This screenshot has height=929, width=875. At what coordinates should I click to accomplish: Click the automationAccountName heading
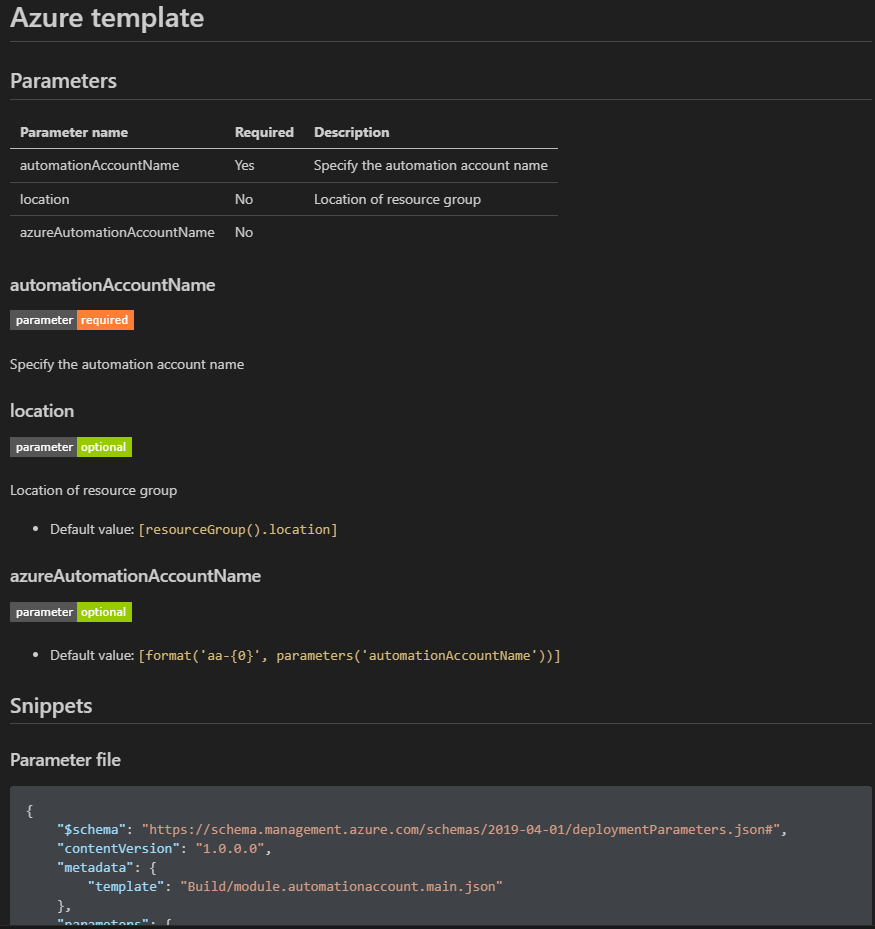coord(112,285)
